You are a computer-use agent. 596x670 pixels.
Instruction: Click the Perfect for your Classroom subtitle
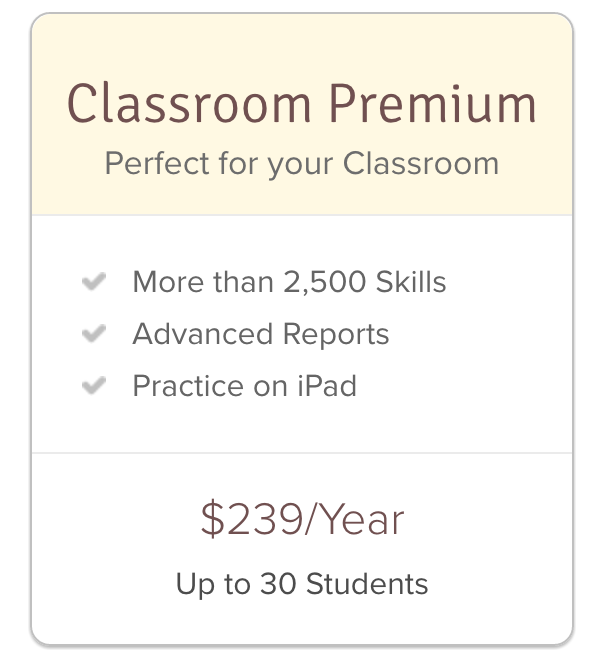pos(302,164)
